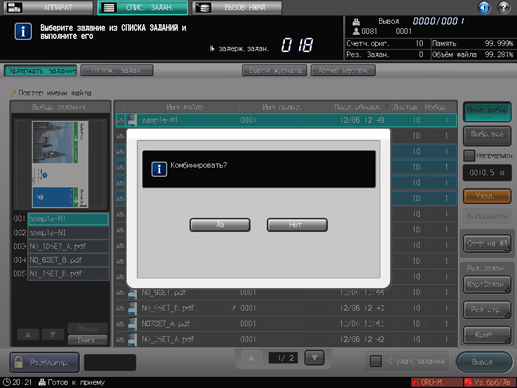Go to previous page of job list
This screenshot has width=517, height=388.
pyautogui.click(x=251, y=358)
